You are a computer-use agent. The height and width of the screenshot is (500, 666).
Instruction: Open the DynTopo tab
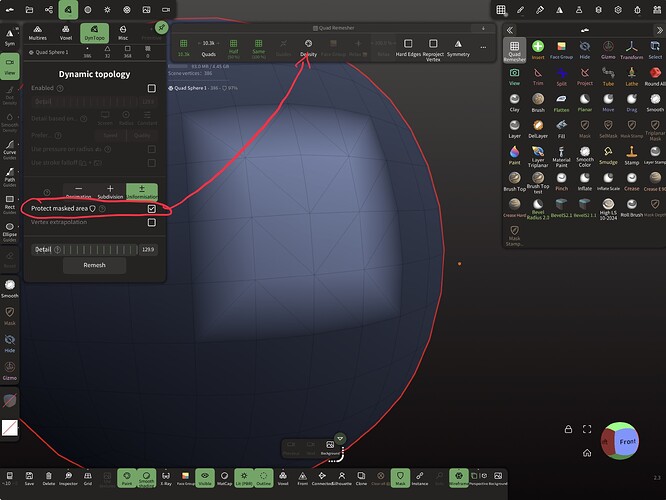point(94,33)
